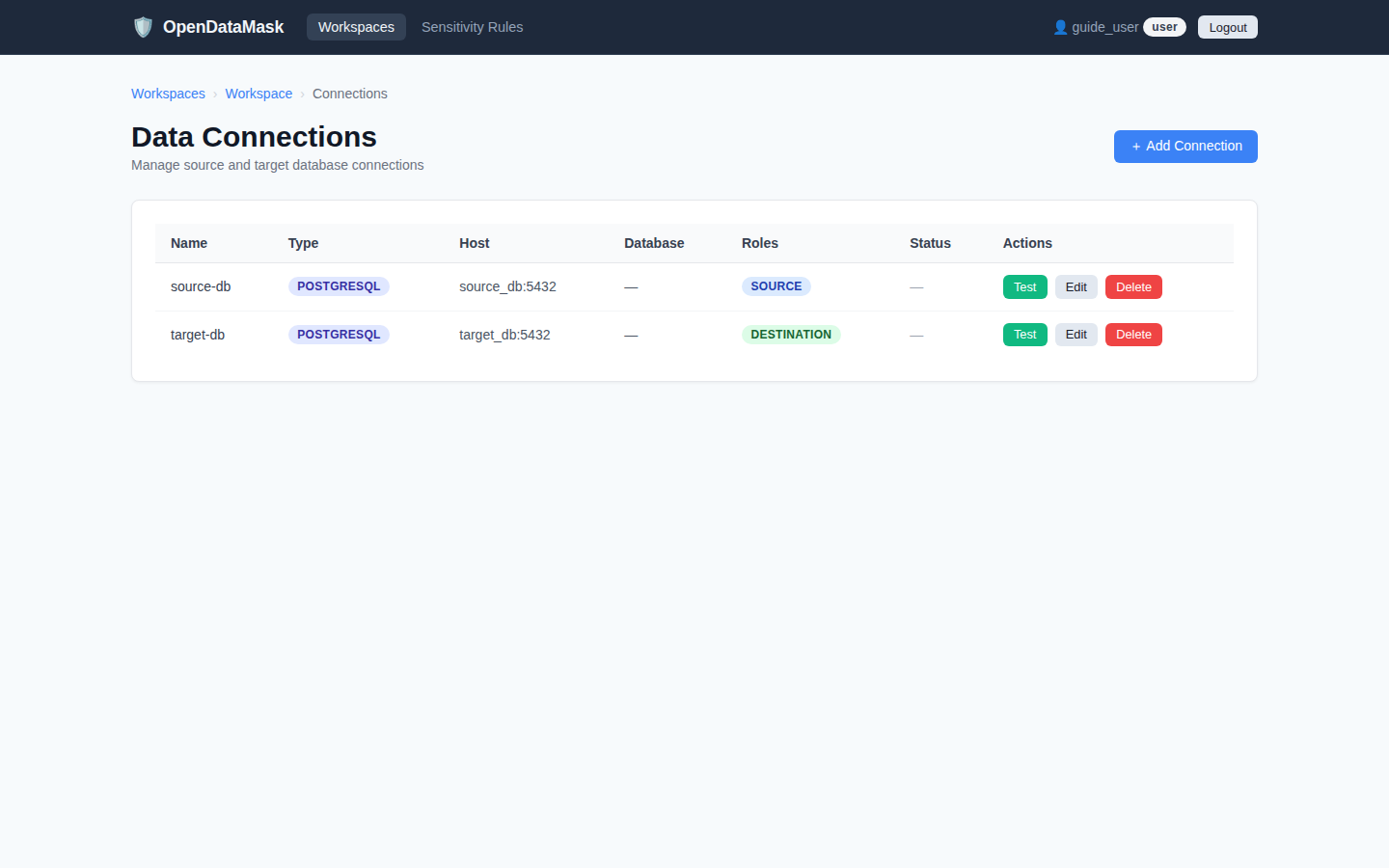Click the guide_user profile icon
This screenshot has width=1389, height=868.
[1060, 27]
